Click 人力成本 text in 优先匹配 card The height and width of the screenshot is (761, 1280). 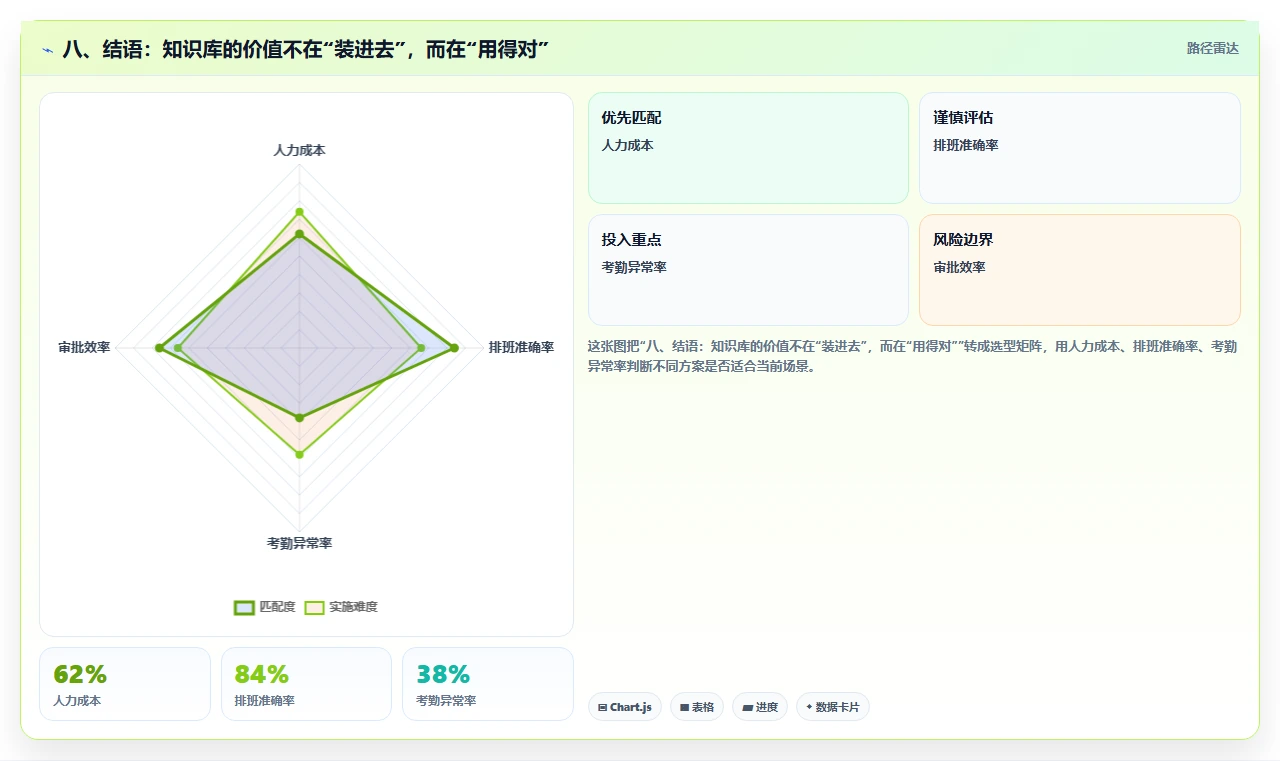pos(627,145)
